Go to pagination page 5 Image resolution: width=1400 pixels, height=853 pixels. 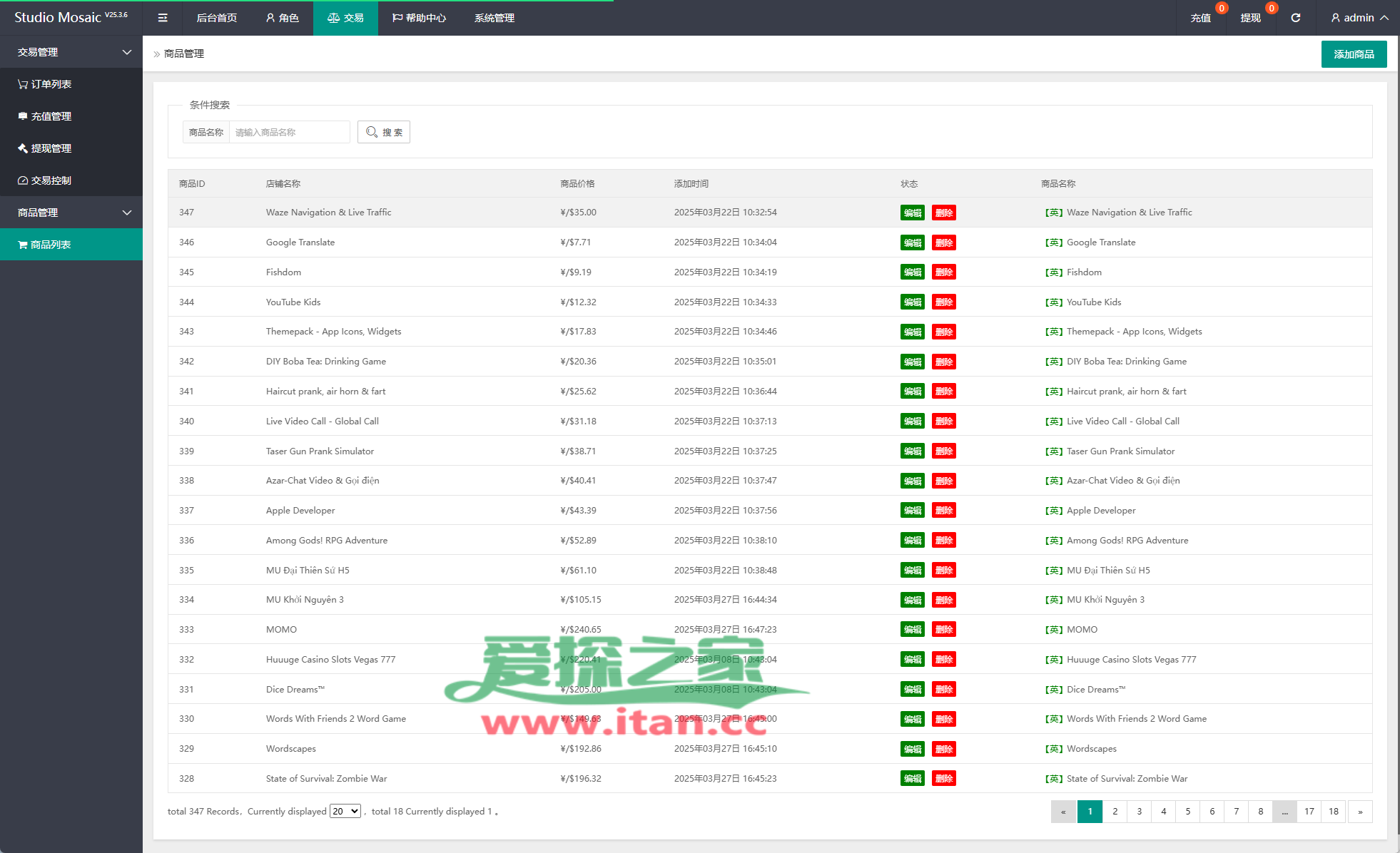[x=1187, y=812]
